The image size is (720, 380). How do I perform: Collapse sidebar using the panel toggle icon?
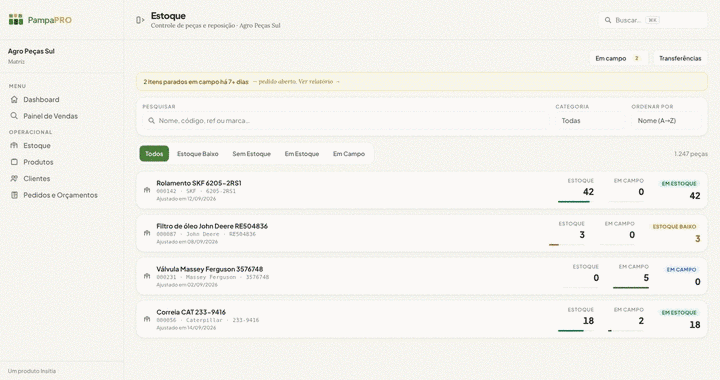140,20
